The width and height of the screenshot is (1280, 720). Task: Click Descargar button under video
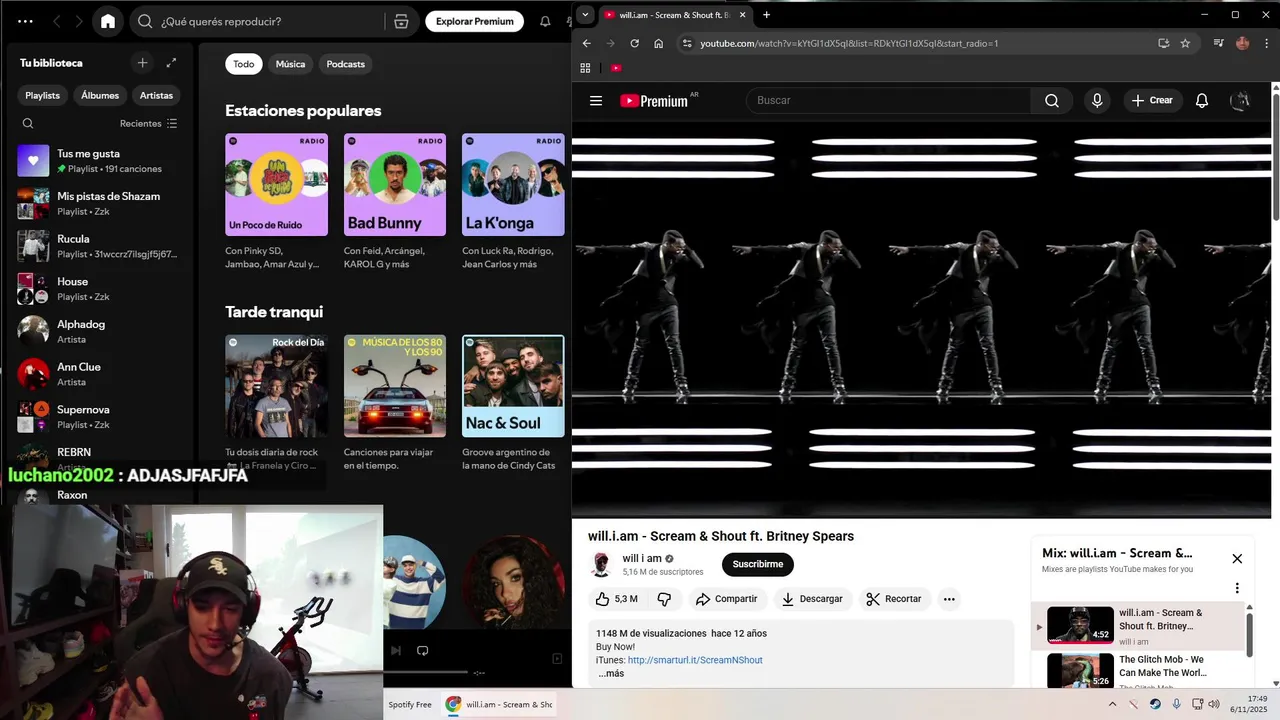[x=812, y=599]
